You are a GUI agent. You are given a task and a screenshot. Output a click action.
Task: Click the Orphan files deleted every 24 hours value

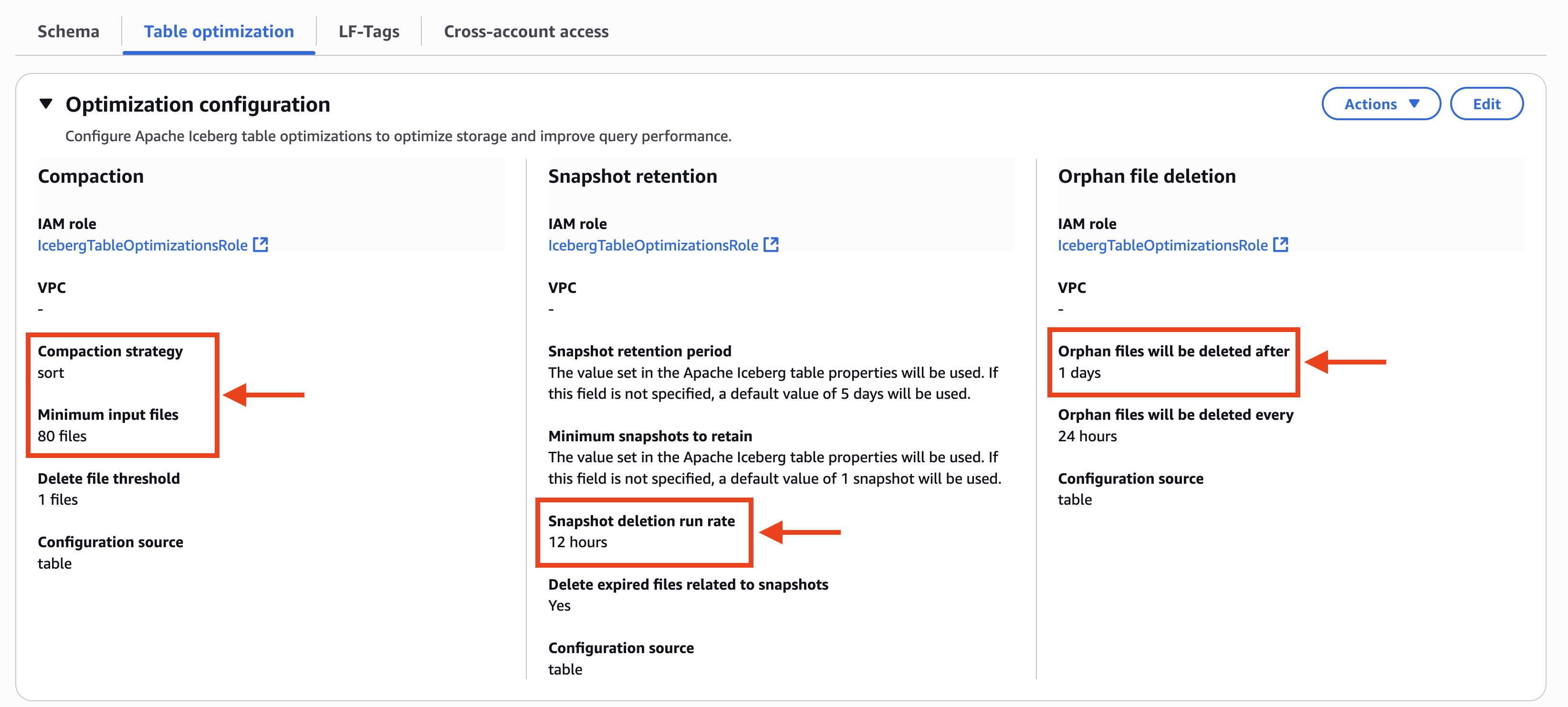point(1087,436)
